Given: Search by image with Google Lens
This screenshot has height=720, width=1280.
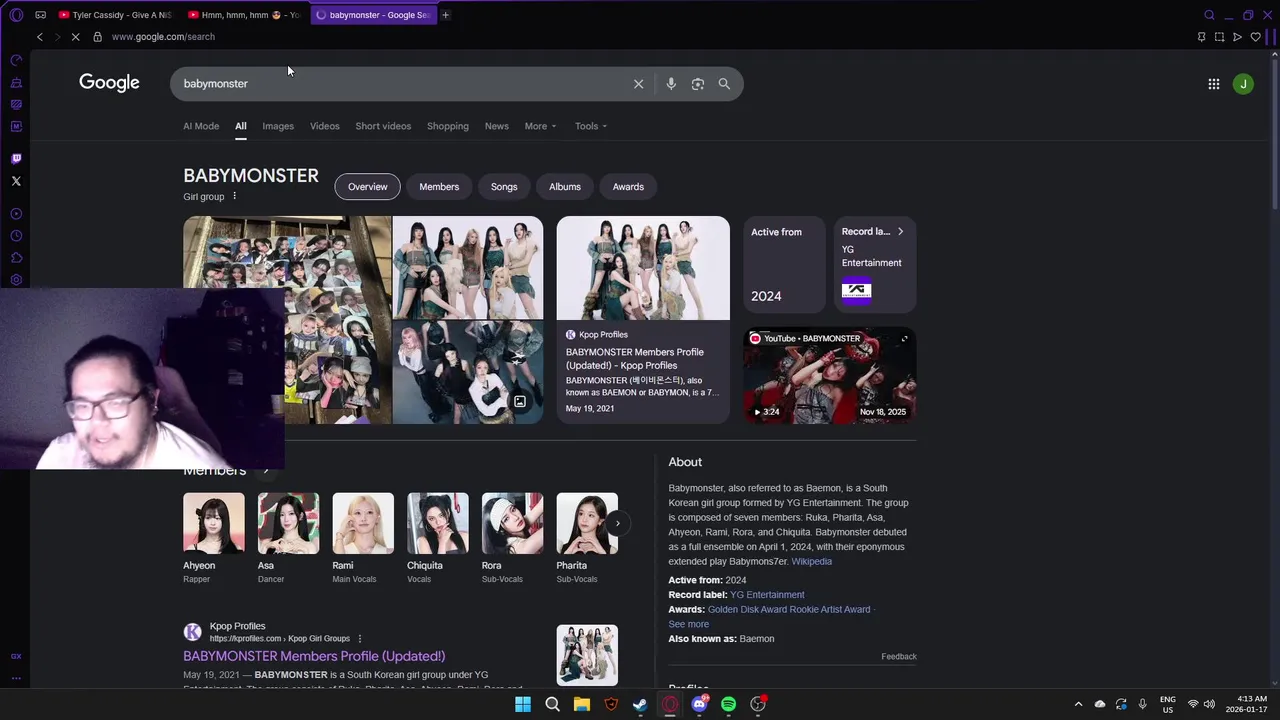Looking at the screenshot, I should [698, 84].
